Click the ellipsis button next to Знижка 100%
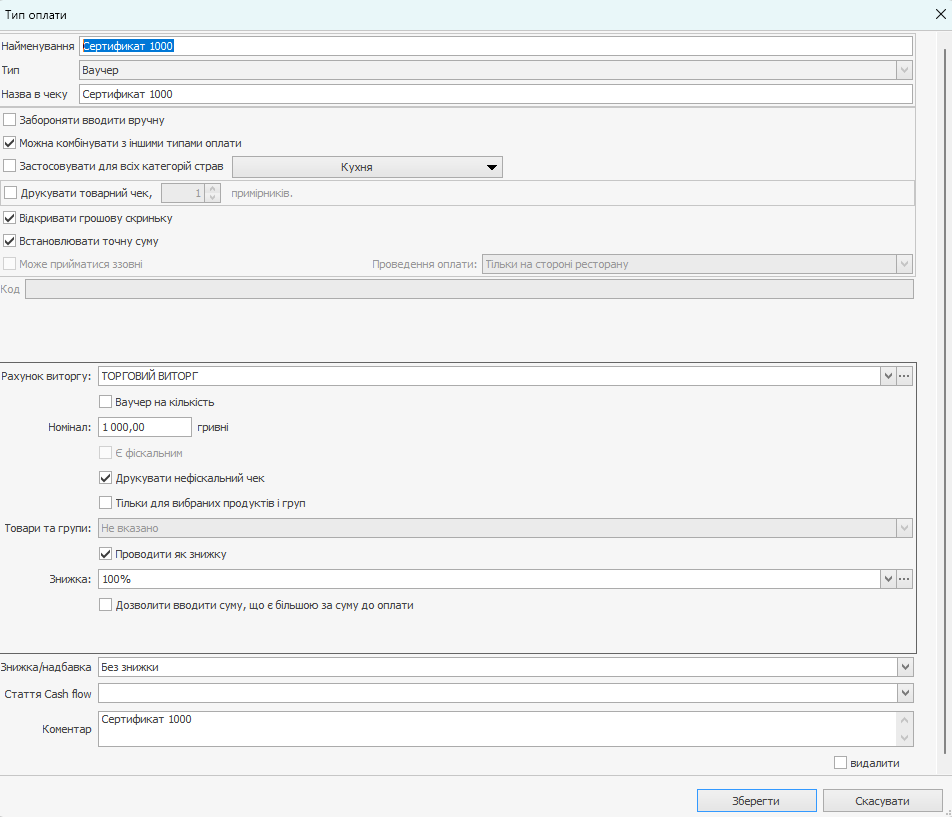The image size is (952, 817). pyautogui.click(x=905, y=579)
